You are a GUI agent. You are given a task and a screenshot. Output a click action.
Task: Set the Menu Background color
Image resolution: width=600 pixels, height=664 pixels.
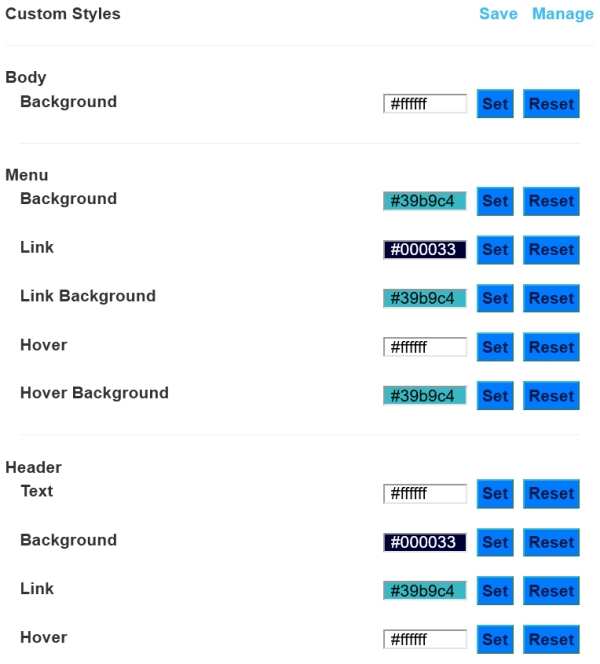[x=495, y=201]
